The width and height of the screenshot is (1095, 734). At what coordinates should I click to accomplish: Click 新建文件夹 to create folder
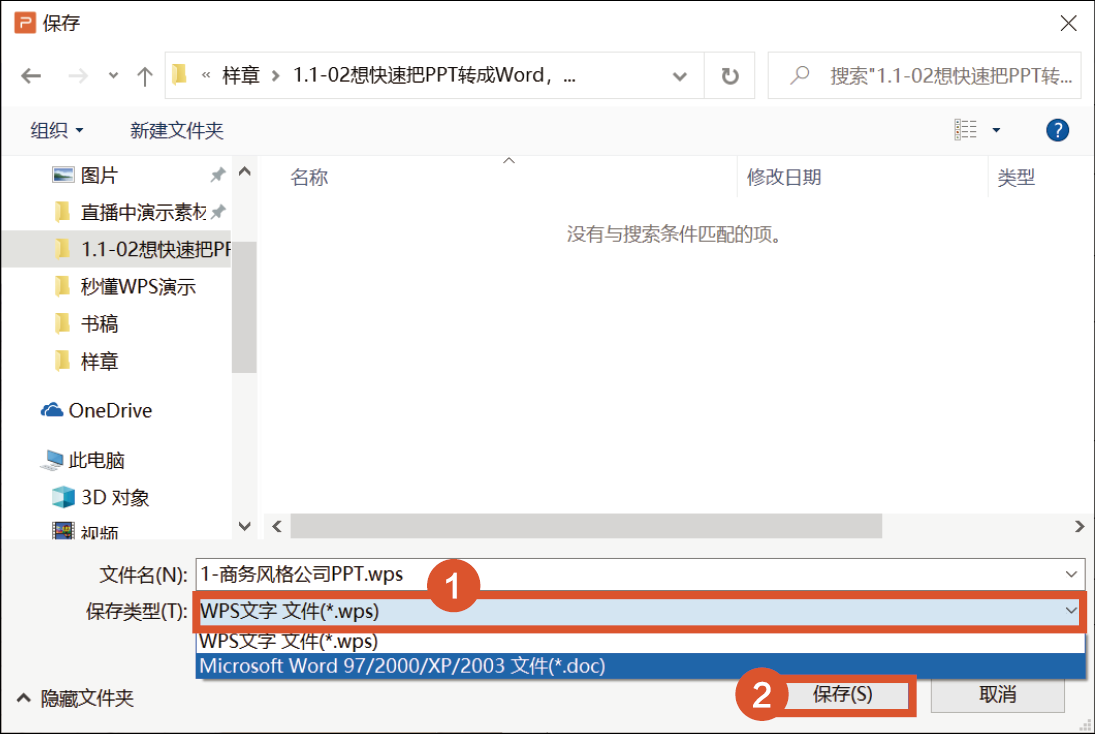tap(177, 130)
